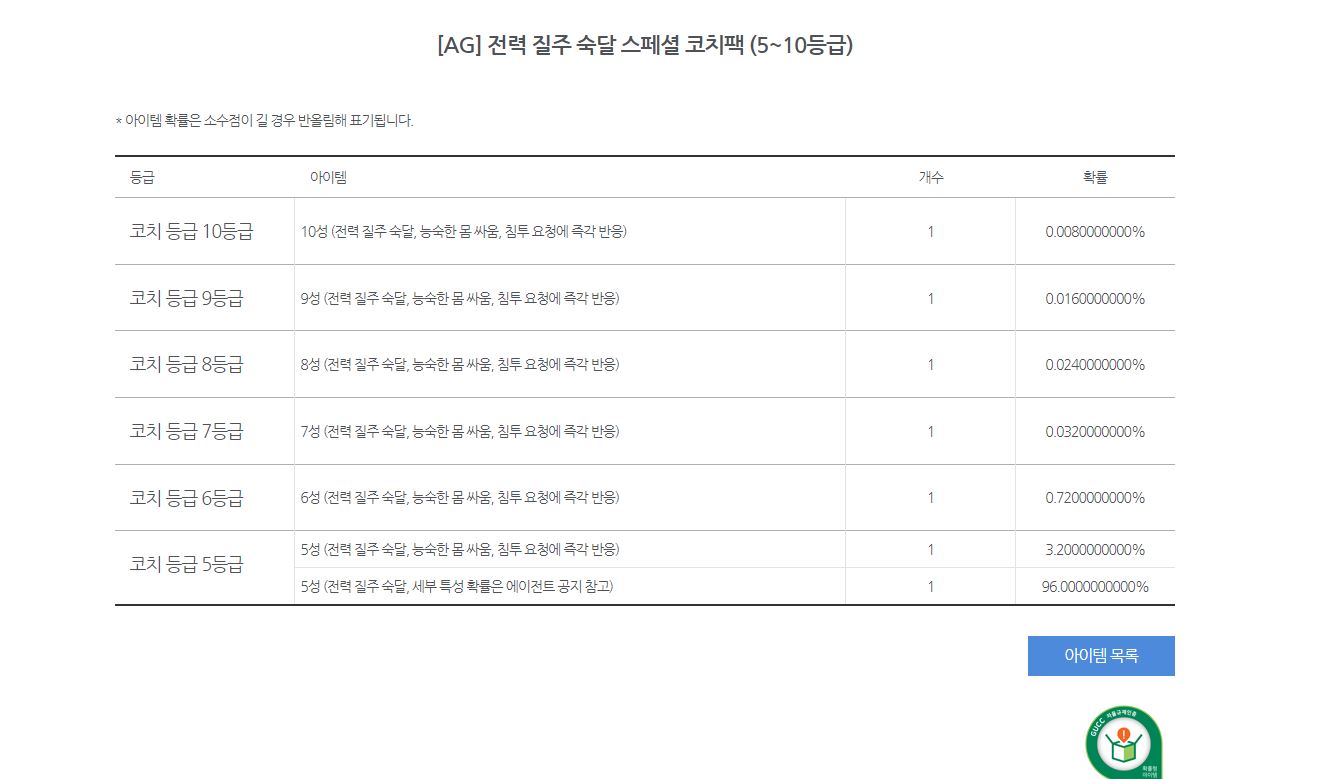The image size is (1333, 779).
Task: Select the probability 0.0080000000%
Action: point(1095,232)
